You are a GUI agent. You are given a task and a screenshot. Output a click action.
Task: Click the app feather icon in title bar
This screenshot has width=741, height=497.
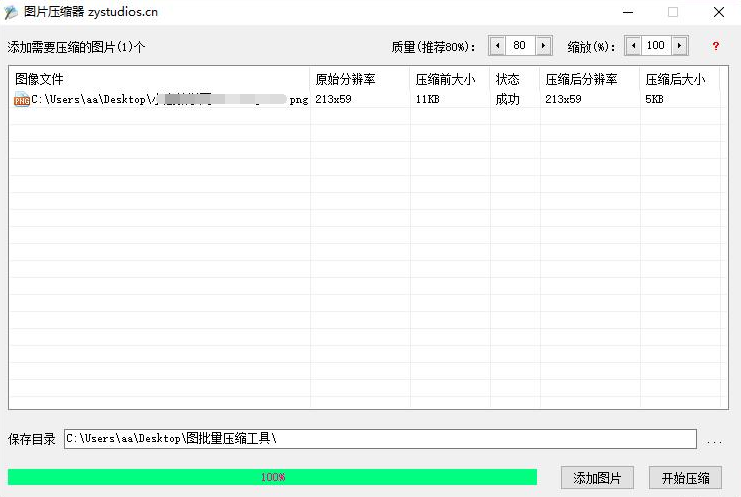[x=12, y=12]
